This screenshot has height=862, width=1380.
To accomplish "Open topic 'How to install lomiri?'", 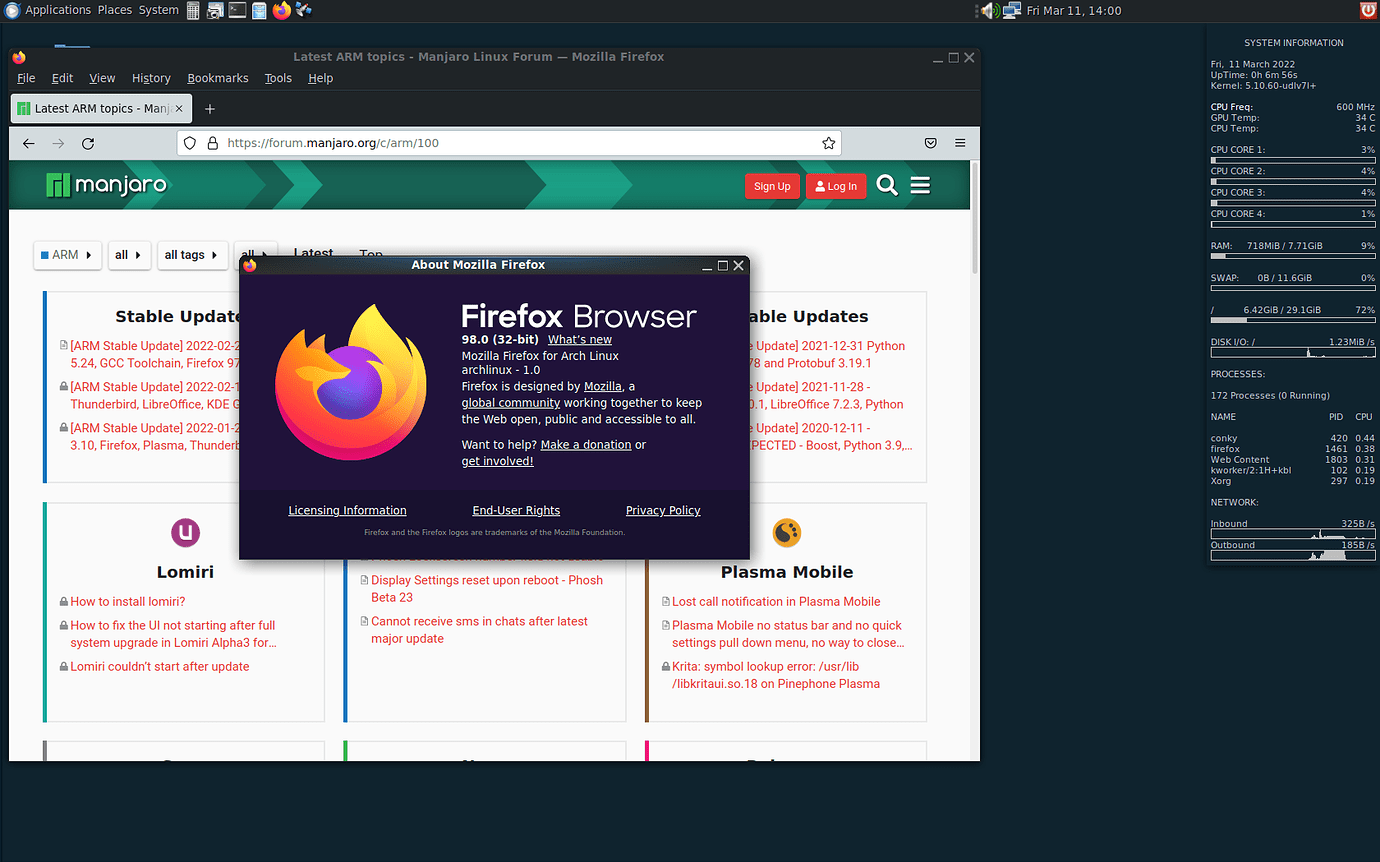I will [127, 602].
